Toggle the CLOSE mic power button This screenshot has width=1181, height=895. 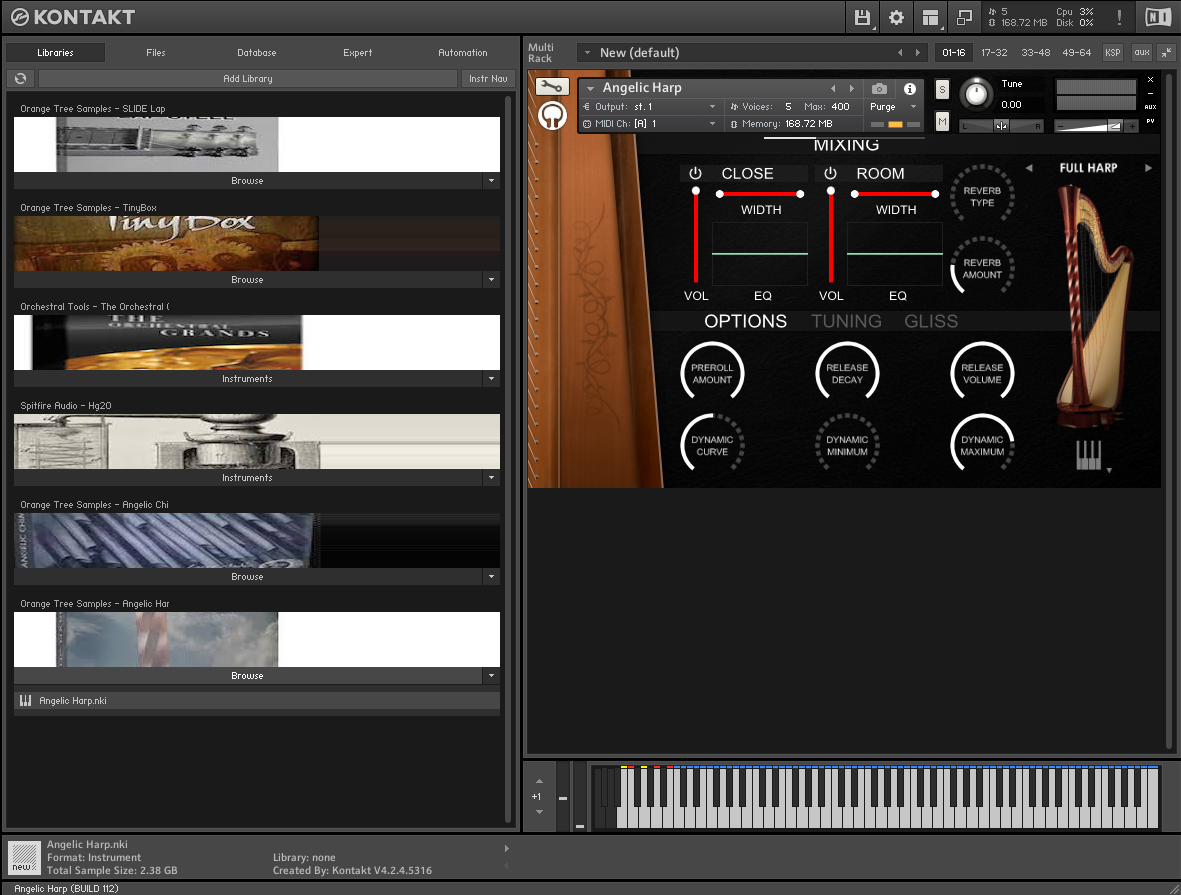point(695,173)
